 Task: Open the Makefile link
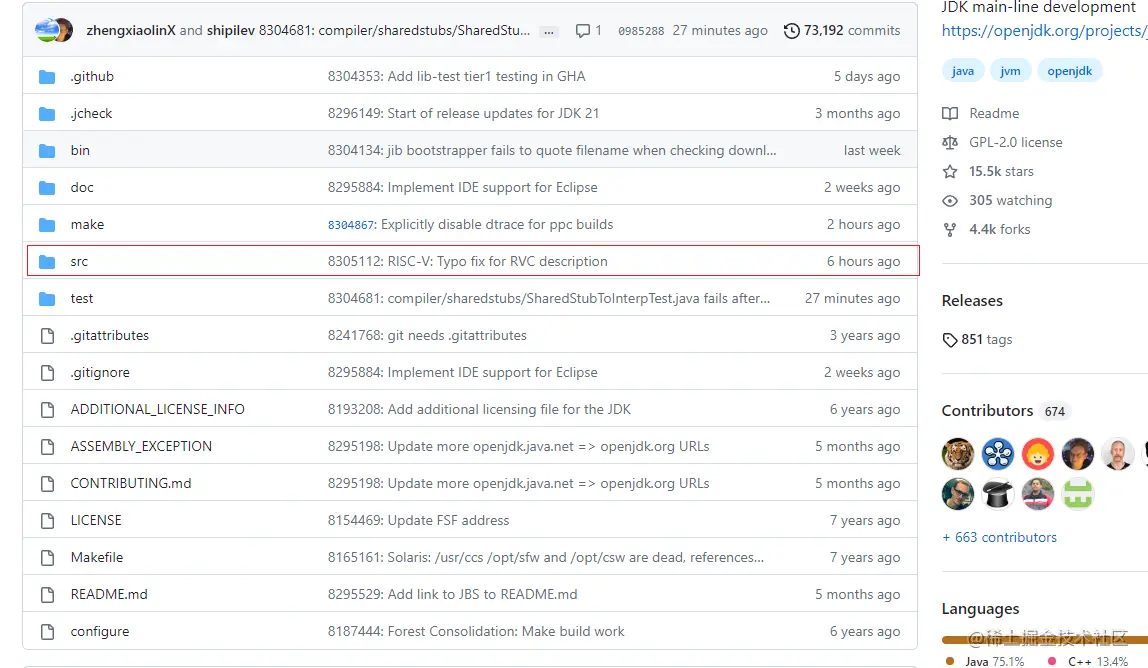click(97, 557)
